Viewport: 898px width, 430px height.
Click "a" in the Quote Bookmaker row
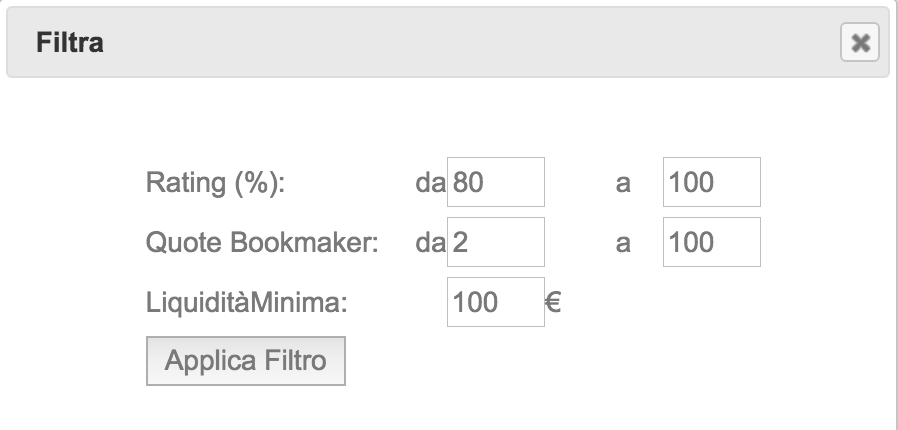[623, 243]
